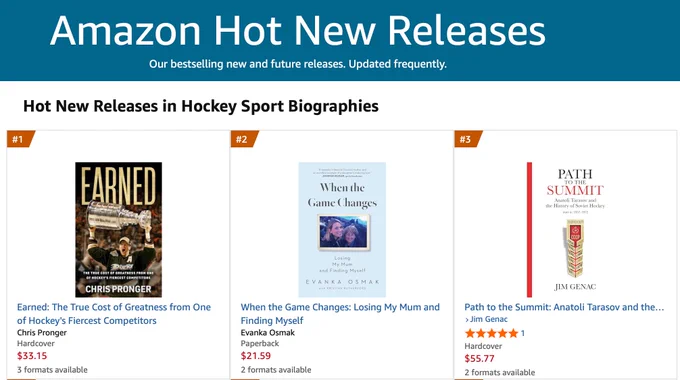Viewport: 680px width, 380px height.
Task: Click the $55.77 hardcover price
Action: pos(479,358)
